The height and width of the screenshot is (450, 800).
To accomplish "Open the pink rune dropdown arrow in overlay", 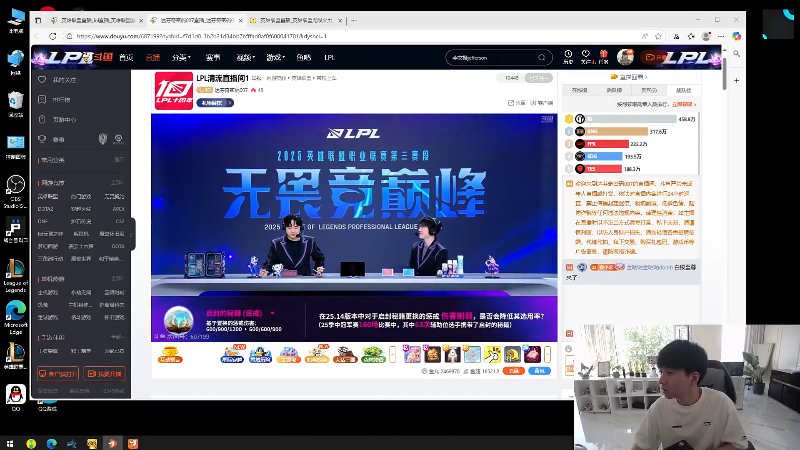I will 272,313.
